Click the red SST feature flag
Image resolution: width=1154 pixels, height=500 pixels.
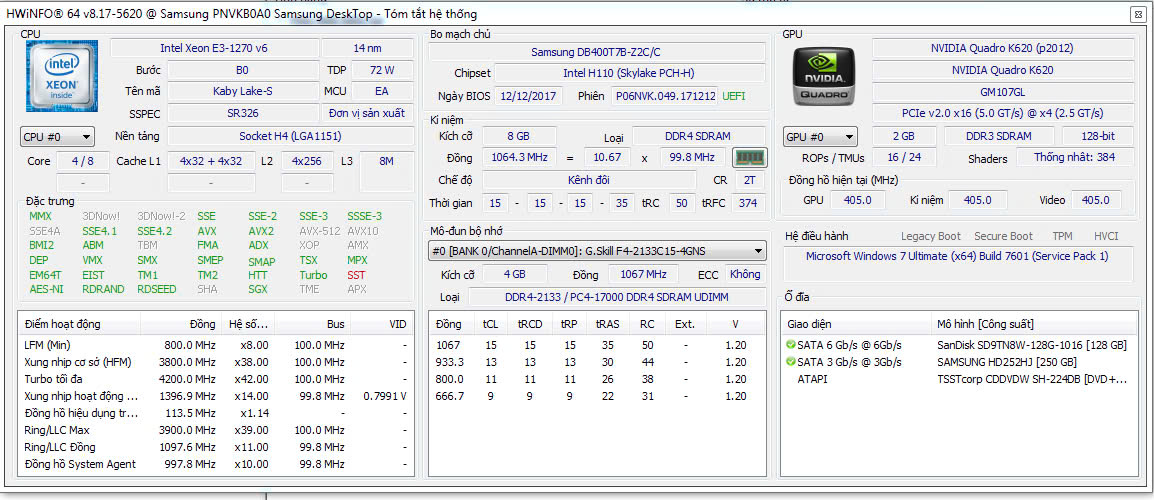click(356, 275)
